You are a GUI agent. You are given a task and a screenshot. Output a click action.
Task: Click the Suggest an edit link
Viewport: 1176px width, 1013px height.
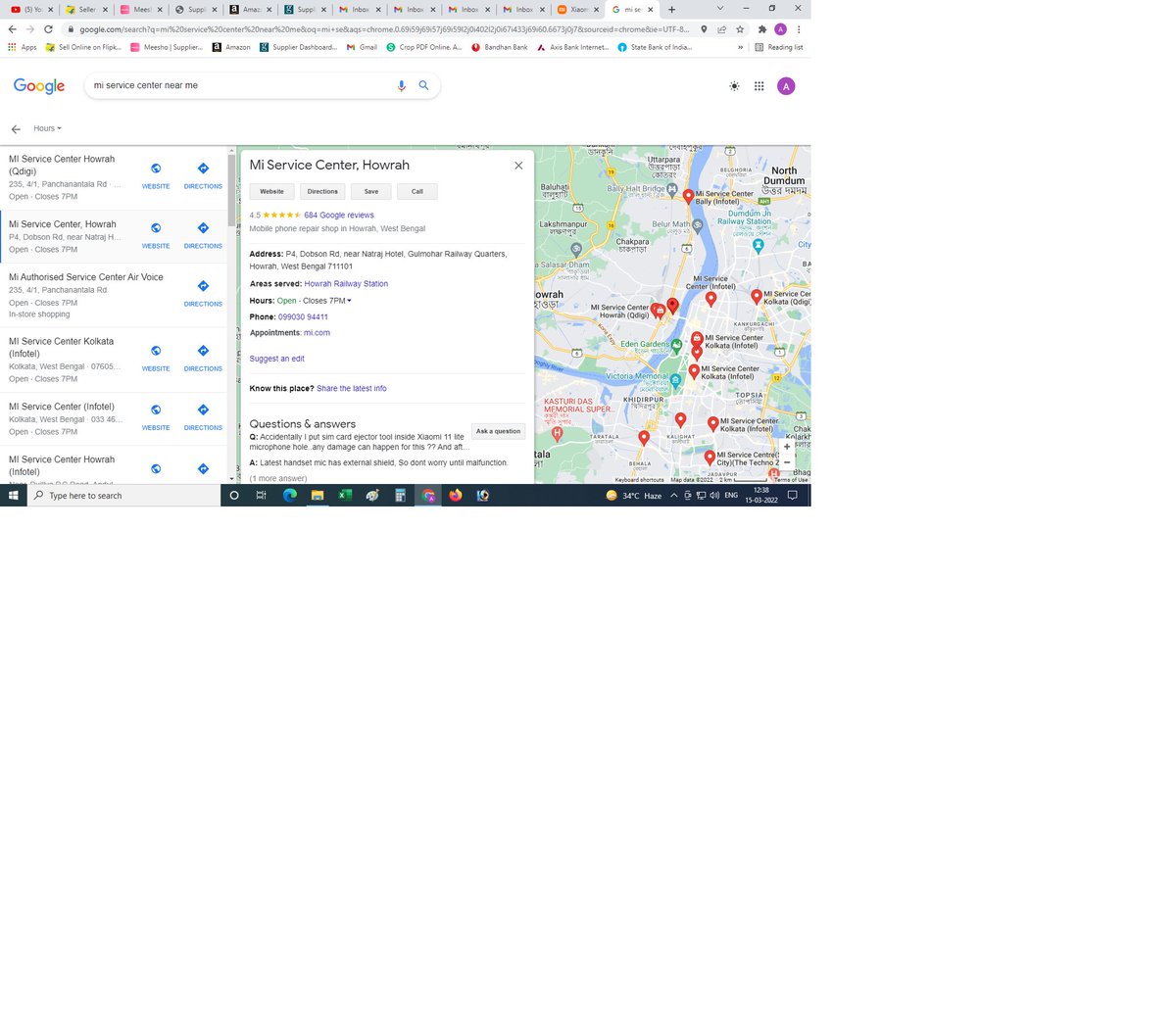(x=276, y=359)
